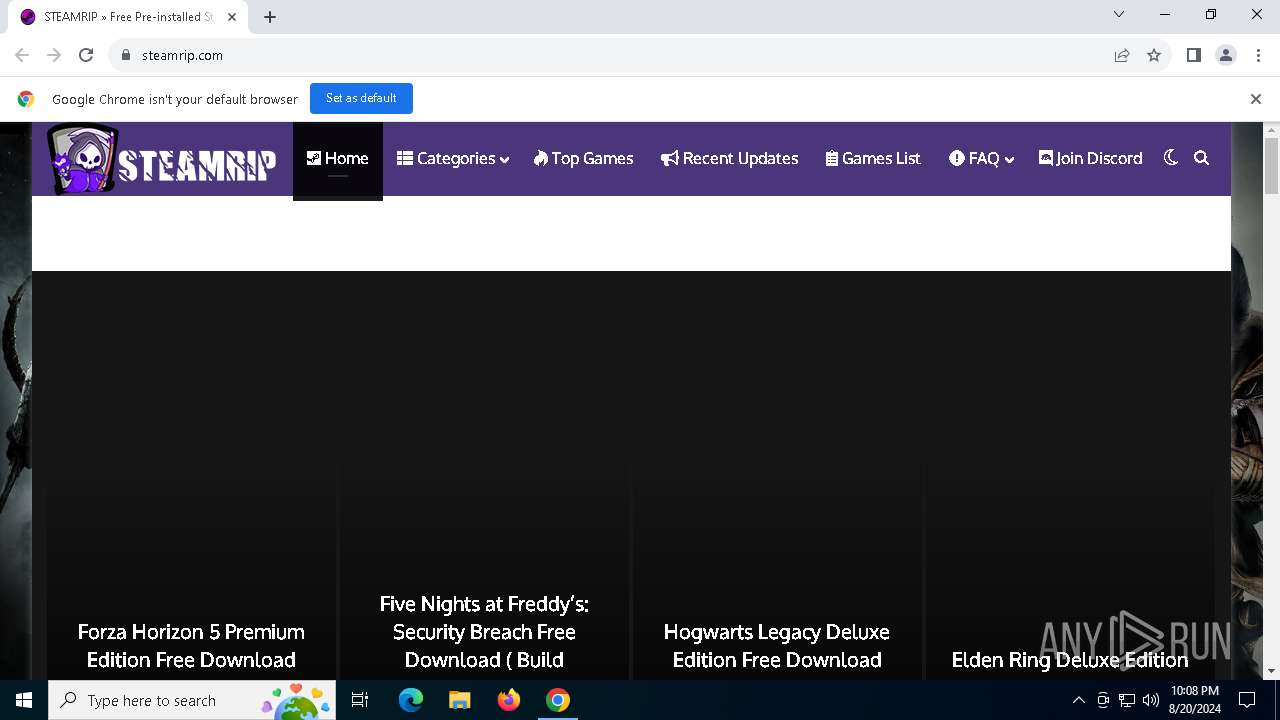Screen dimensions: 1280x720
Task: Open Recent Updates page
Action: 729,159
